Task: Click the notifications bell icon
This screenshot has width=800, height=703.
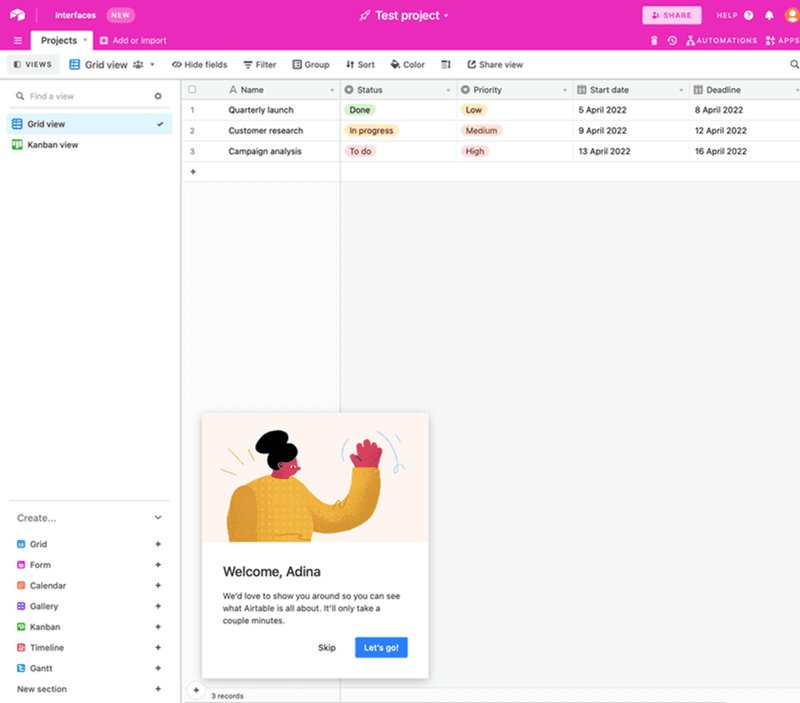Action: coord(769,16)
